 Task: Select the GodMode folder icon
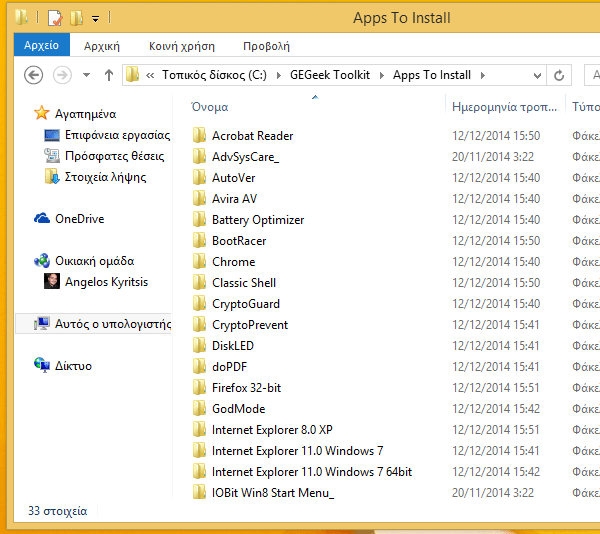pyautogui.click(x=199, y=409)
